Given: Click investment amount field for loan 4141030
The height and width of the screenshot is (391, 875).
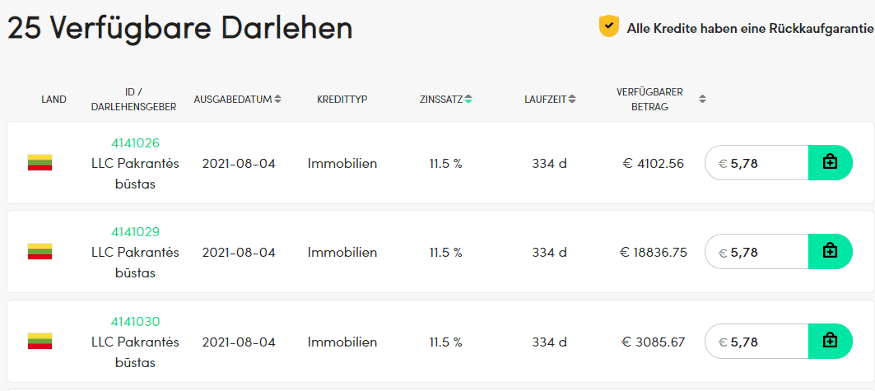Looking at the screenshot, I should pos(757,341).
